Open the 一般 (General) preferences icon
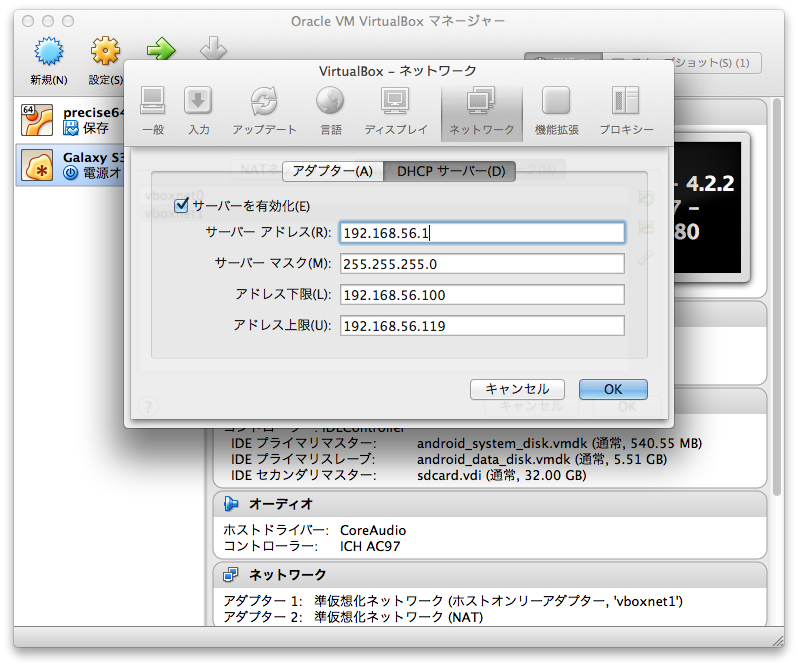The width and height of the screenshot is (798, 667). pyautogui.click(x=153, y=111)
